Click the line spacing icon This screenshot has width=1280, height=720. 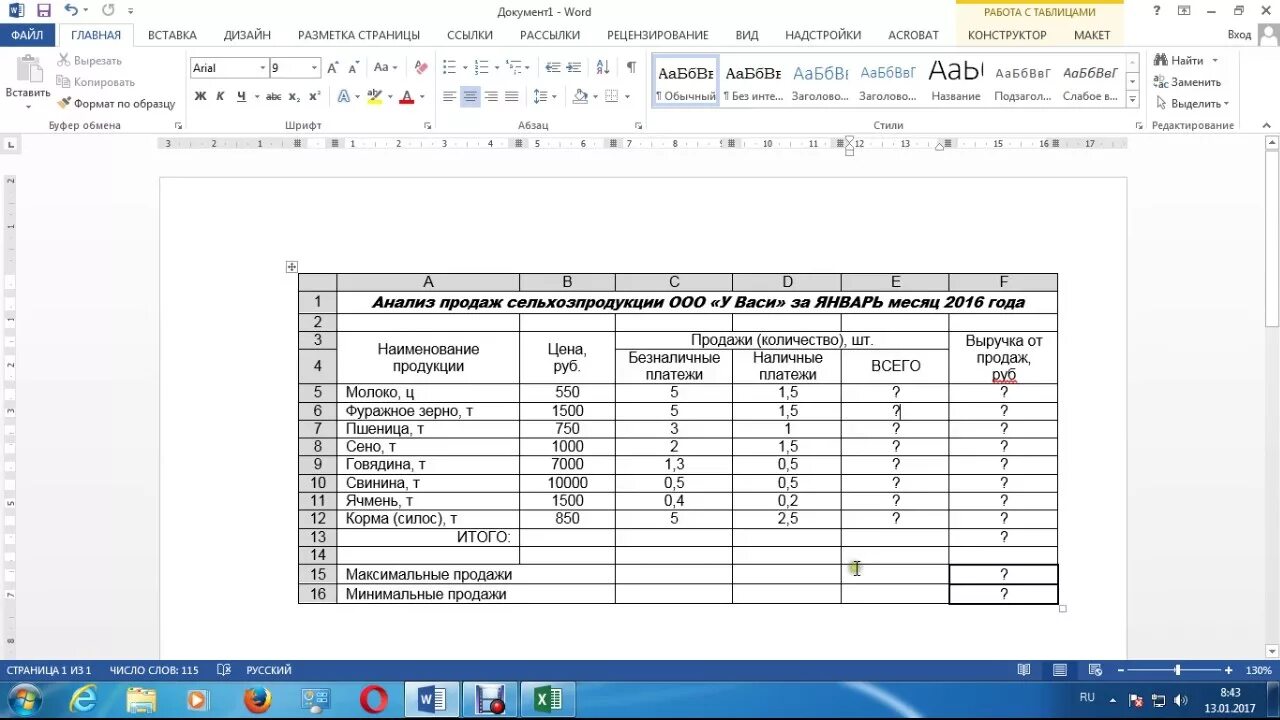coord(540,97)
